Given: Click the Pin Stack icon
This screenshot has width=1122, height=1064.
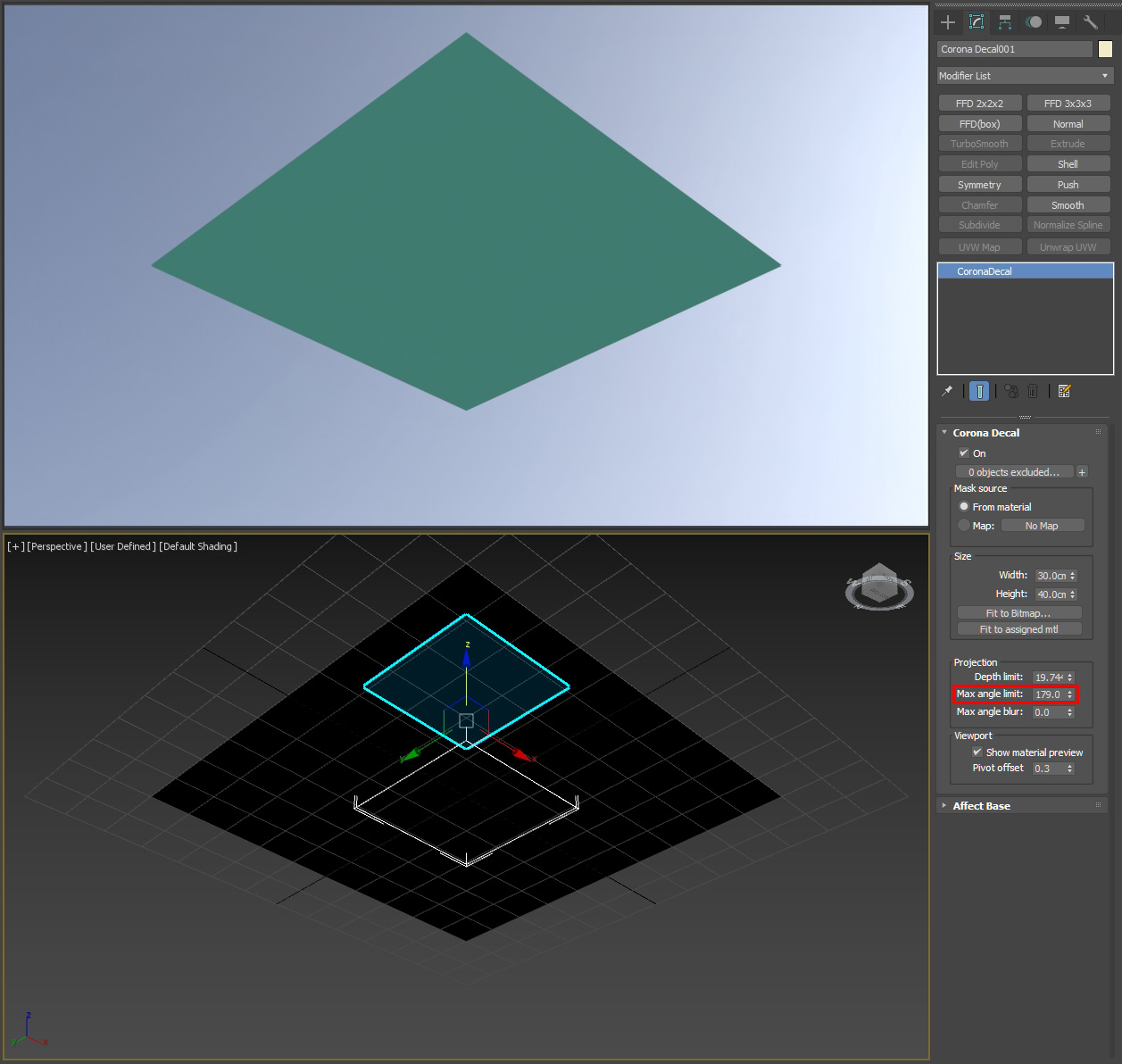Looking at the screenshot, I should coord(947,391).
